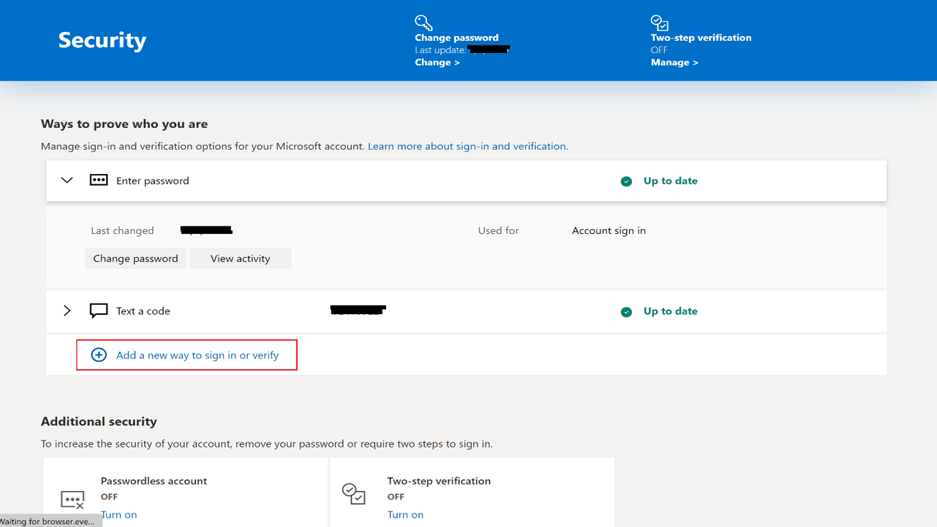937x527 pixels.
Task: Click the Passwordless account card icon
Action: 72,498
